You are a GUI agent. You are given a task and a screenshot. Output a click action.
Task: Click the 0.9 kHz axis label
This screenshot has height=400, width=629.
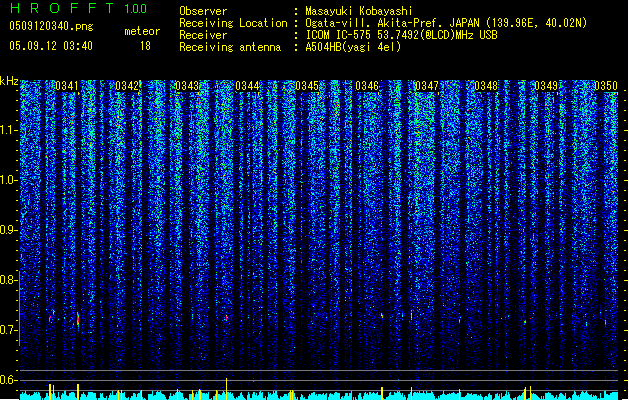click(9, 230)
